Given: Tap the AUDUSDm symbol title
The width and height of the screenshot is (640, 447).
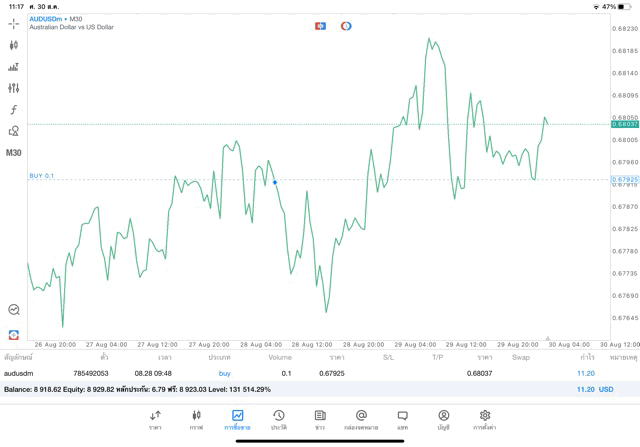Looking at the screenshot, I should click(48, 19).
